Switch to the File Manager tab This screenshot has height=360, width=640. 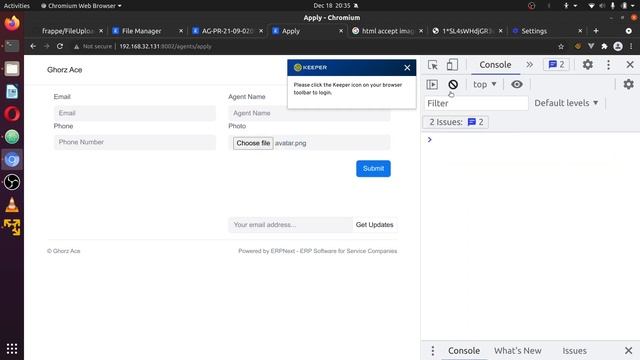pos(142,31)
